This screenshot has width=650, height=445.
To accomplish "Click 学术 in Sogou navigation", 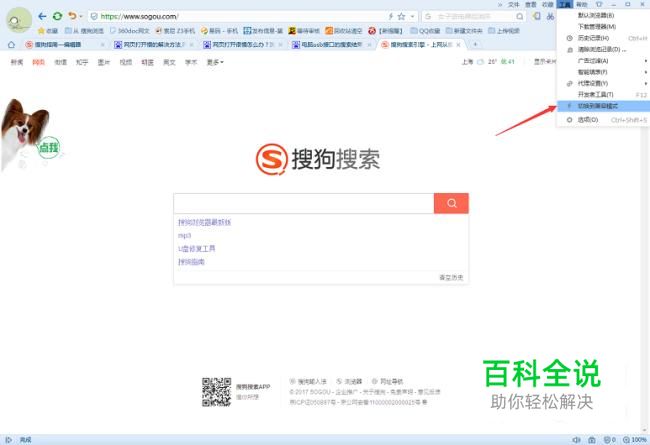I will [x=191, y=62].
